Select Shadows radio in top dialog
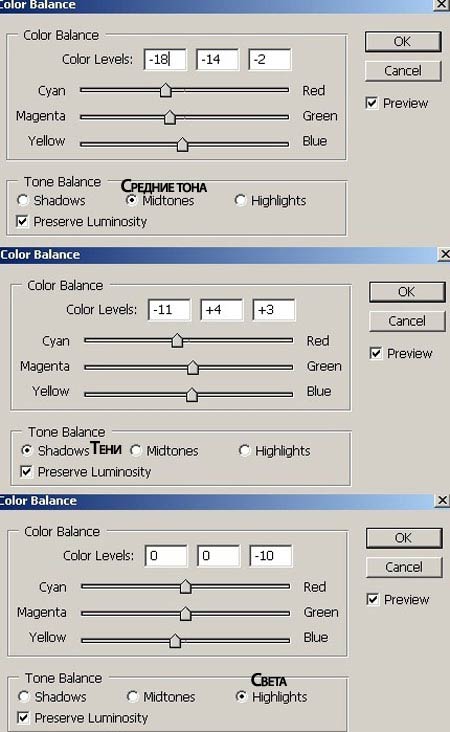 pyautogui.click(x=22, y=200)
